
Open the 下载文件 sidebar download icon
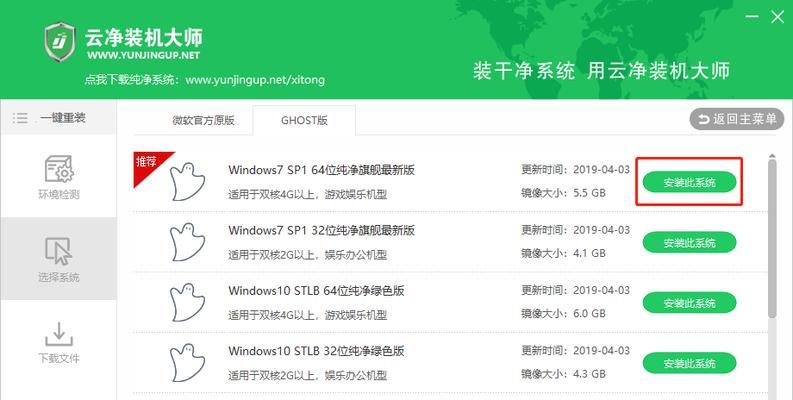(59, 334)
